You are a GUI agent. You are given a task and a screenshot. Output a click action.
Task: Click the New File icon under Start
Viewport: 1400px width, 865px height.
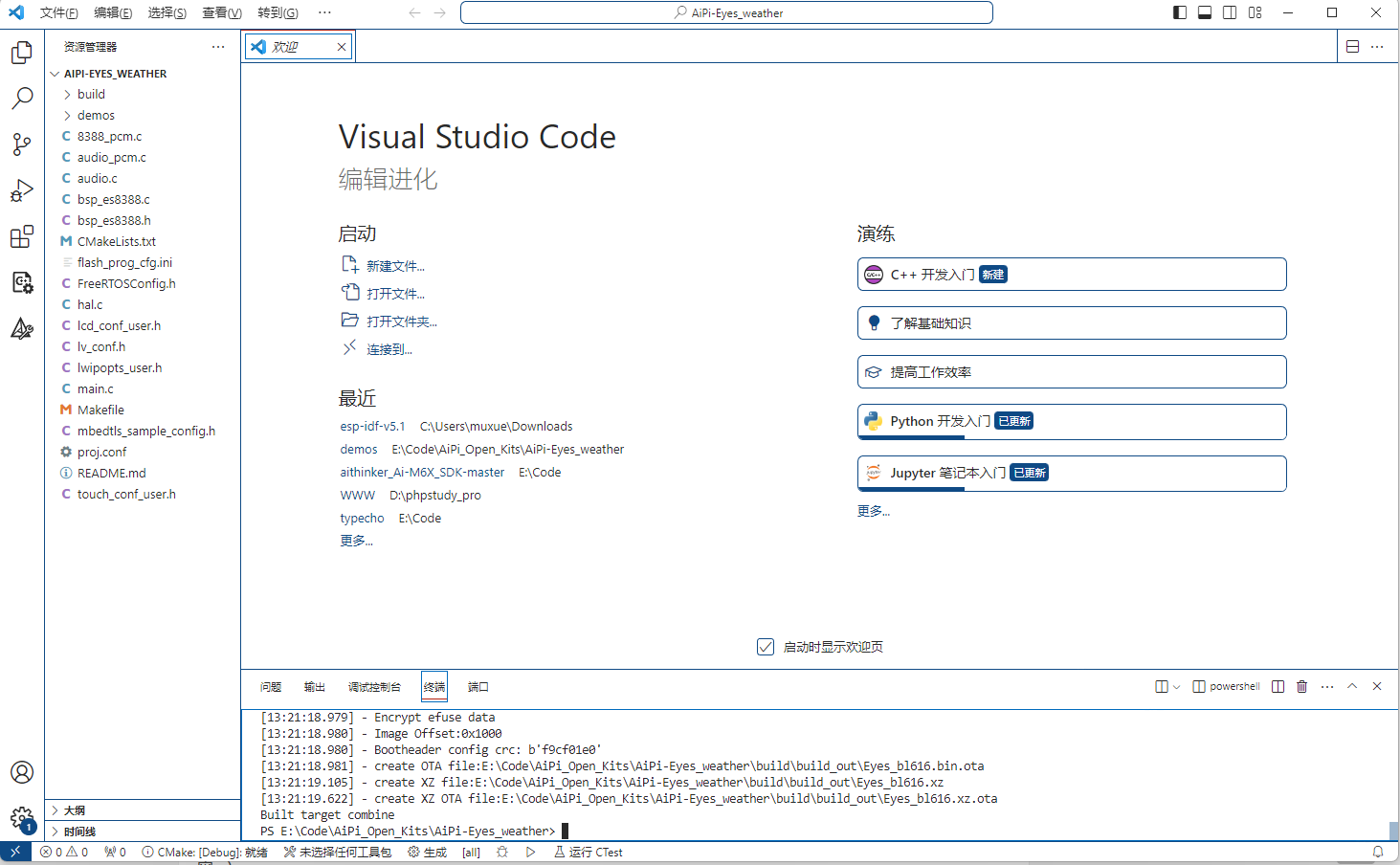point(350,265)
